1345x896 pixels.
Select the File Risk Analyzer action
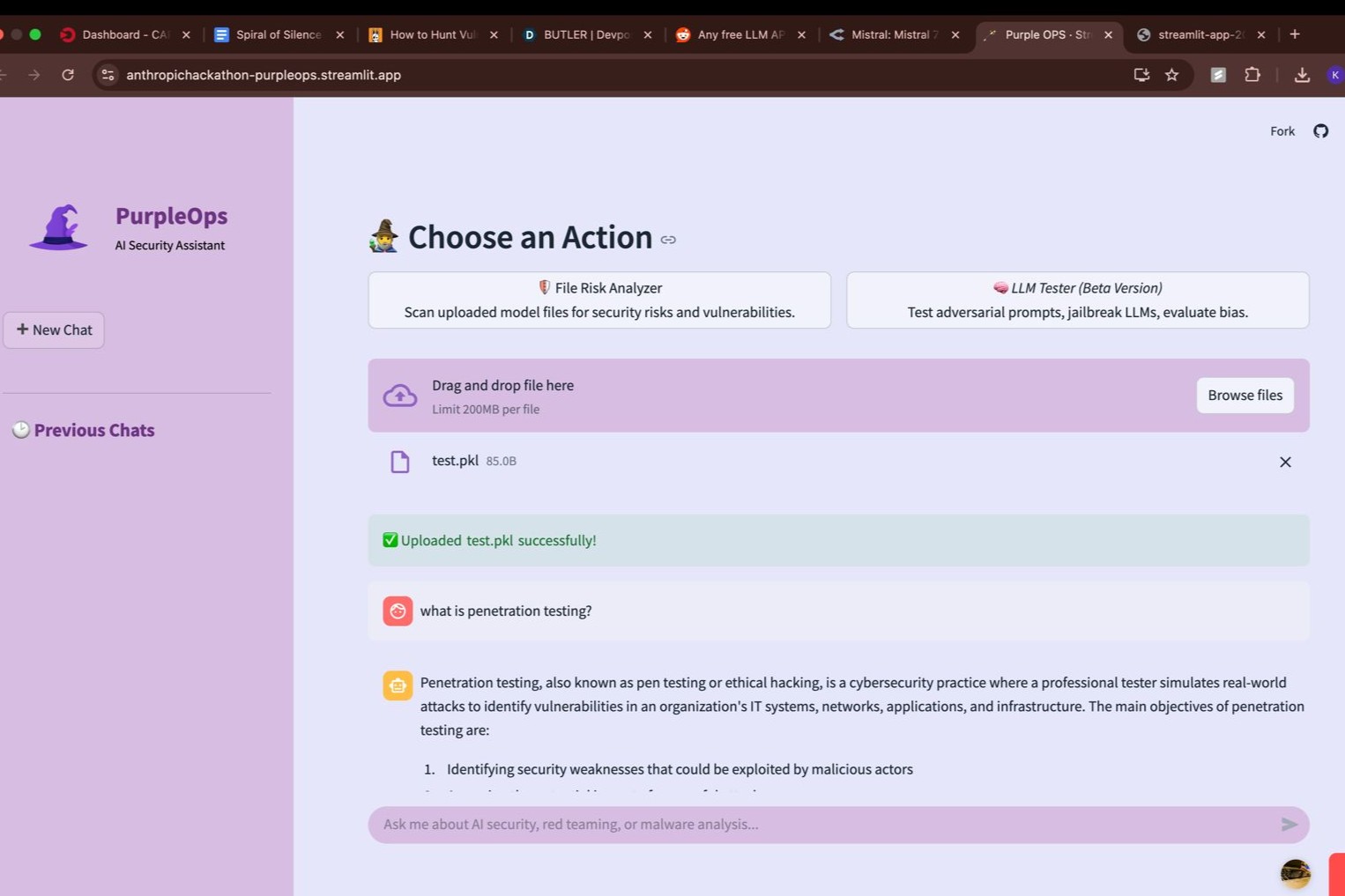tap(599, 300)
